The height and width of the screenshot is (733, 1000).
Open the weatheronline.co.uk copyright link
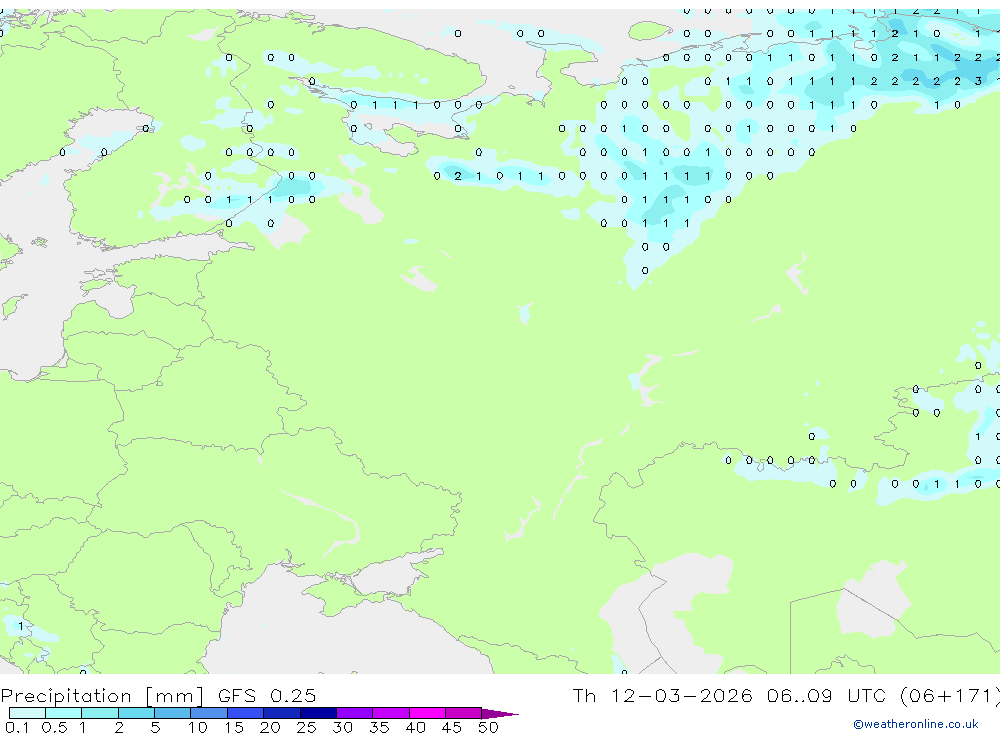pyautogui.click(x=916, y=724)
